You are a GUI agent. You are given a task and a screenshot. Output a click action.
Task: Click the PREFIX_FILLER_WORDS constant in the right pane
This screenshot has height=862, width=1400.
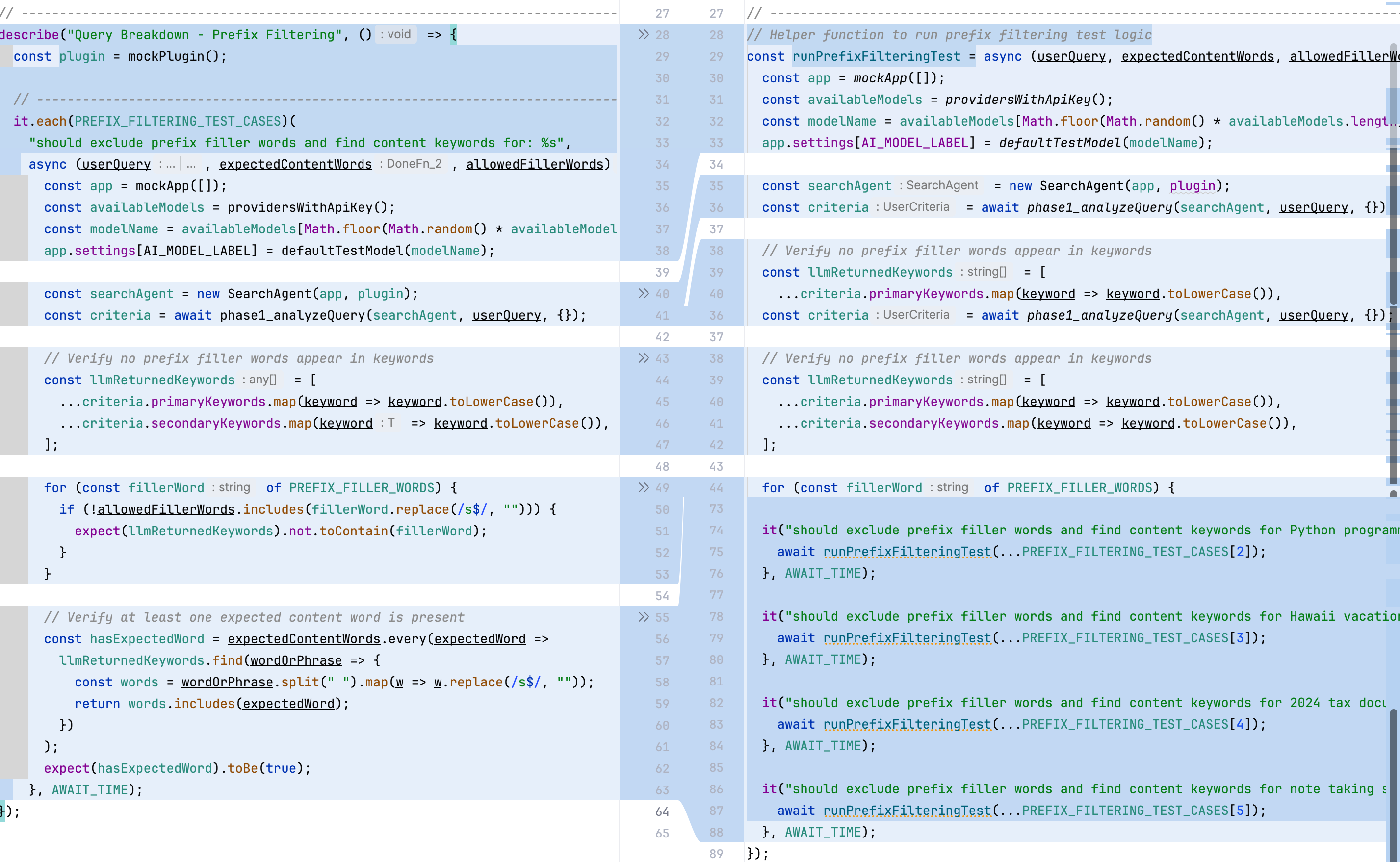tap(1080, 488)
